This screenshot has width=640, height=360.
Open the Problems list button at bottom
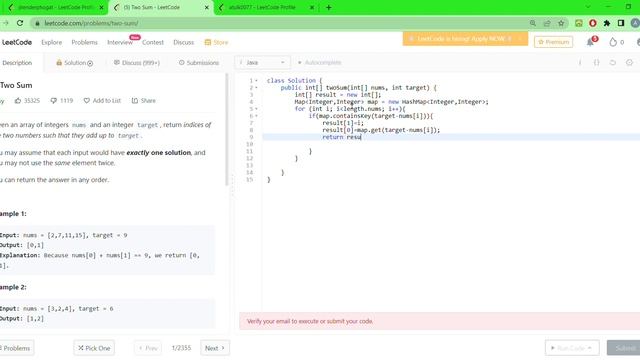pos(17,348)
